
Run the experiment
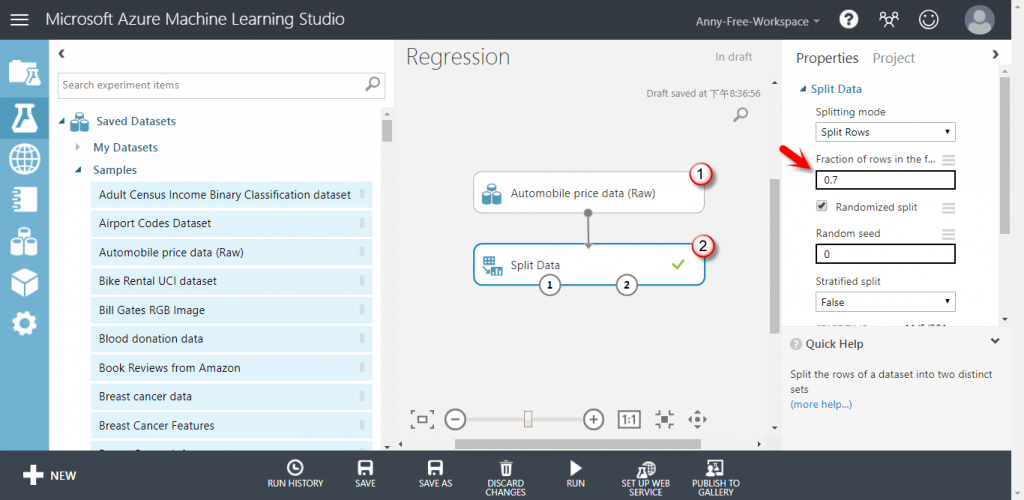coord(575,475)
